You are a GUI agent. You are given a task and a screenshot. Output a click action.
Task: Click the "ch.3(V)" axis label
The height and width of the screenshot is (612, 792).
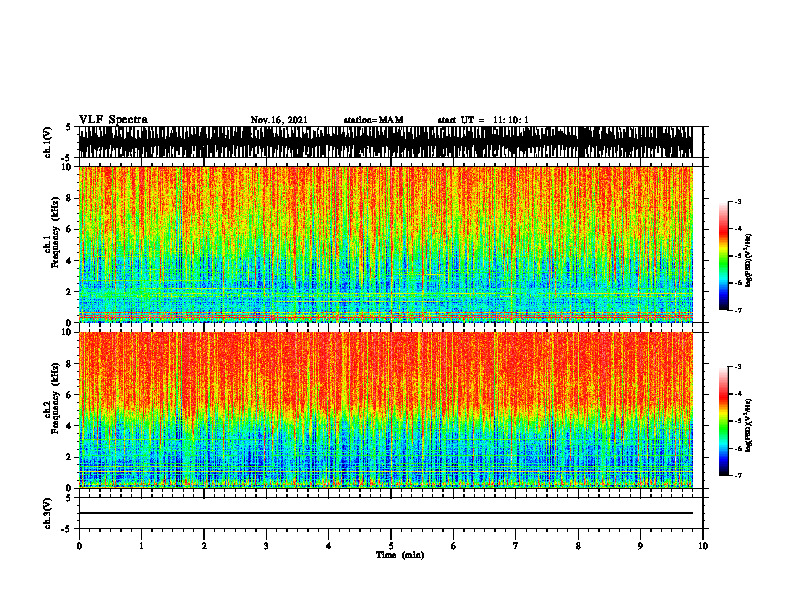click(48, 514)
